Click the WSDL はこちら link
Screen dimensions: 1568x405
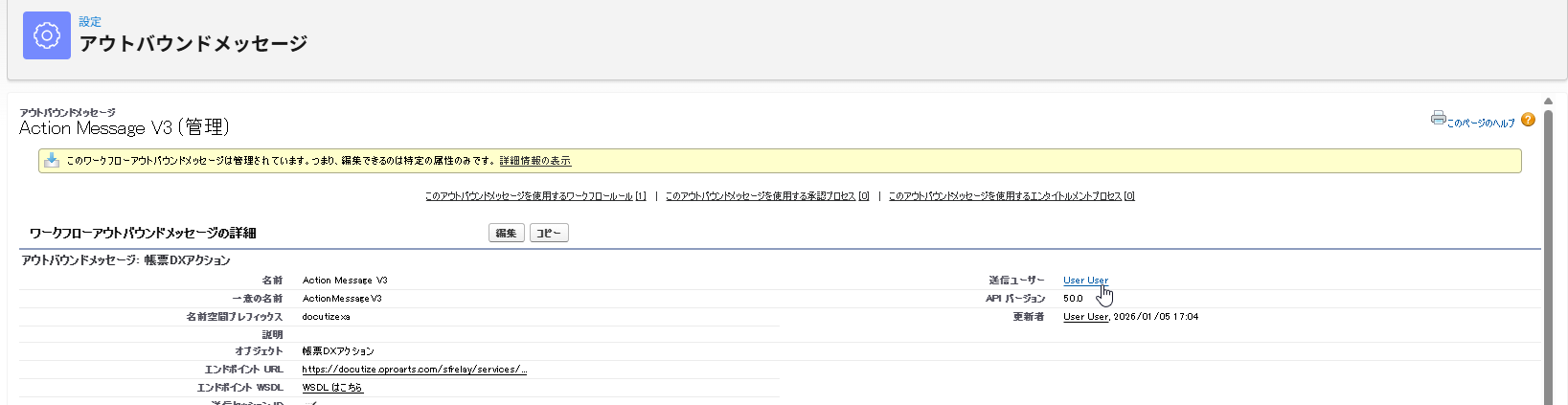(332, 388)
